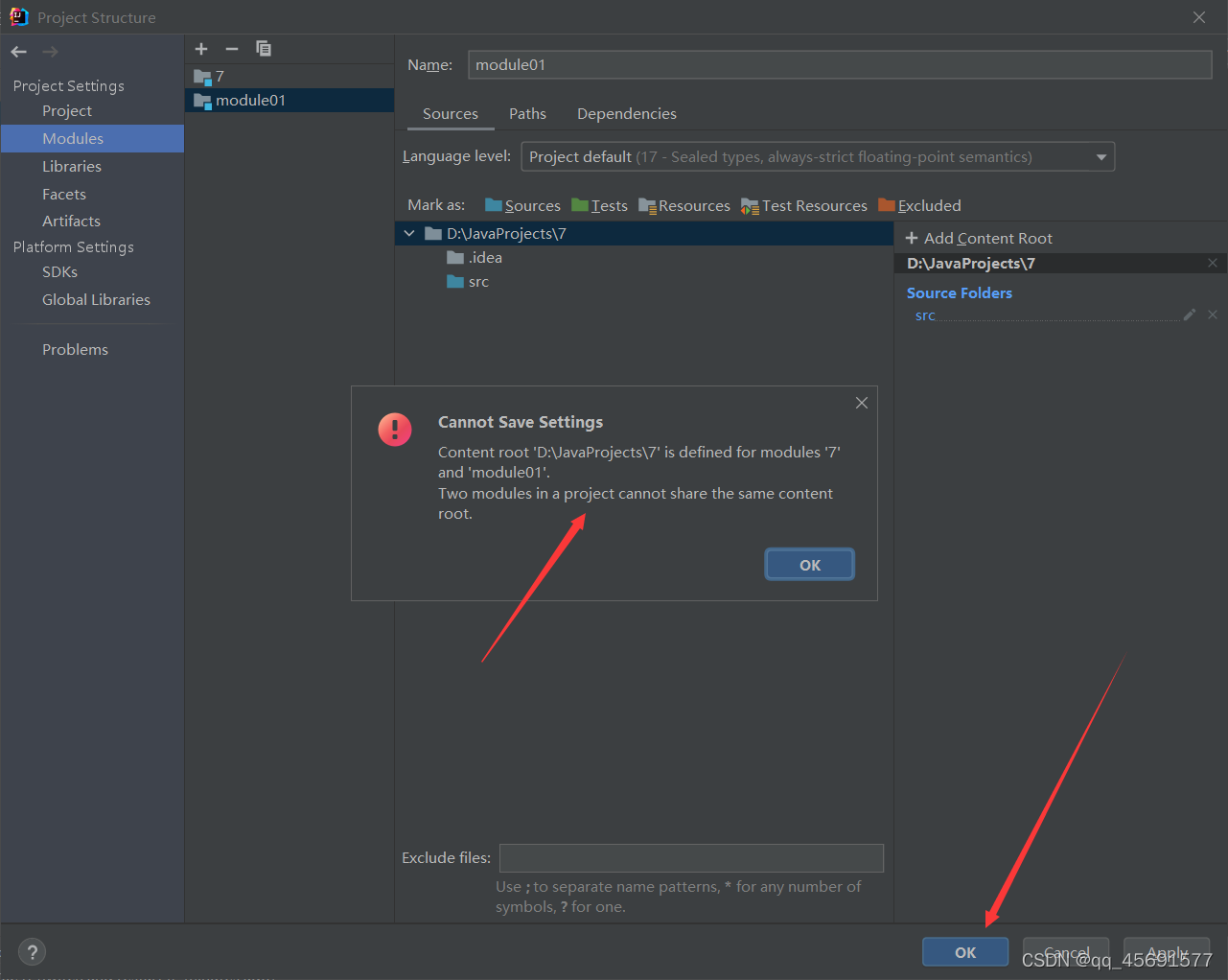The height and width of the screenshot is (980, 1228).
Task: Switch to the Dependencies tab
Action: pyautogui.click(x=627, y=113)
